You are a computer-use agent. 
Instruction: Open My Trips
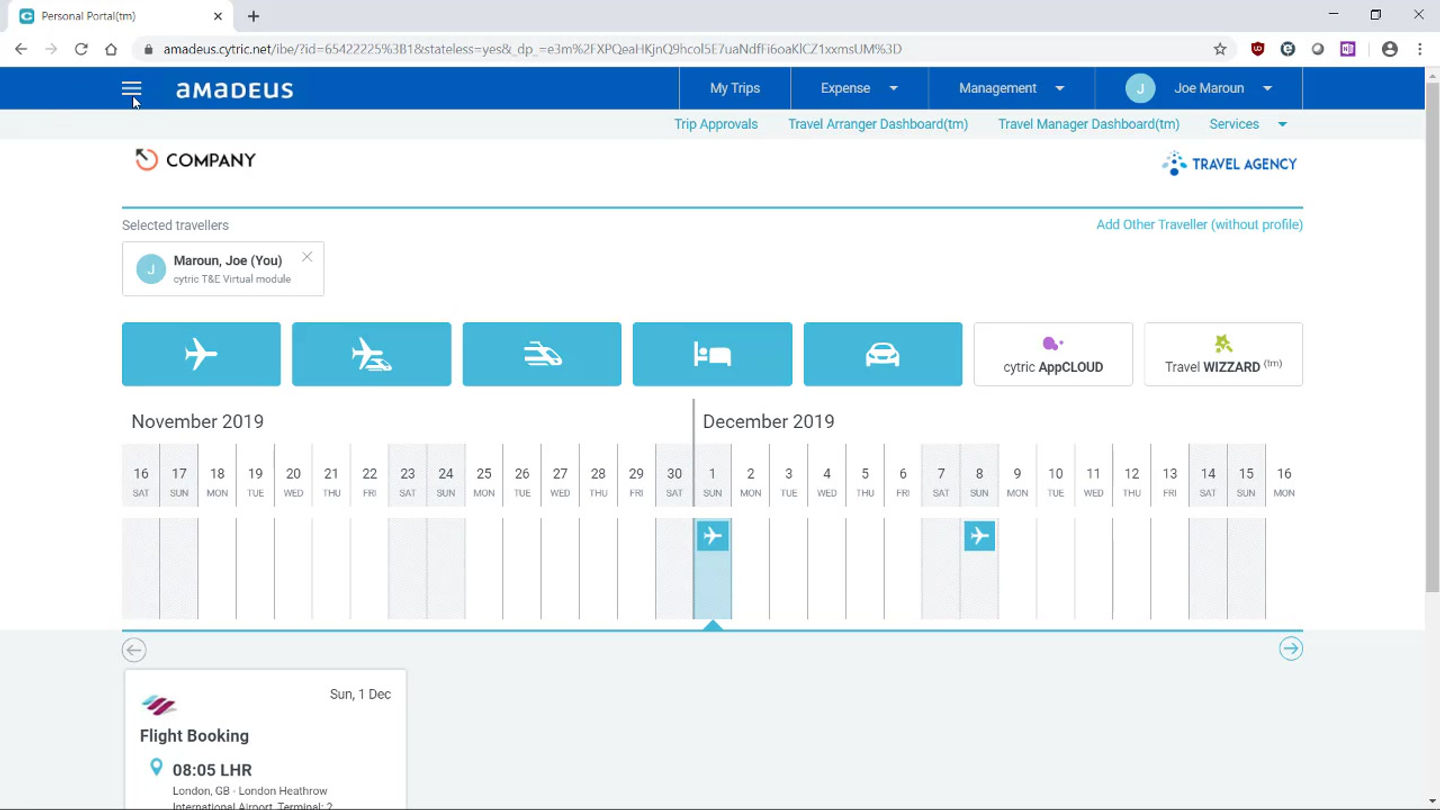point(735,88)
